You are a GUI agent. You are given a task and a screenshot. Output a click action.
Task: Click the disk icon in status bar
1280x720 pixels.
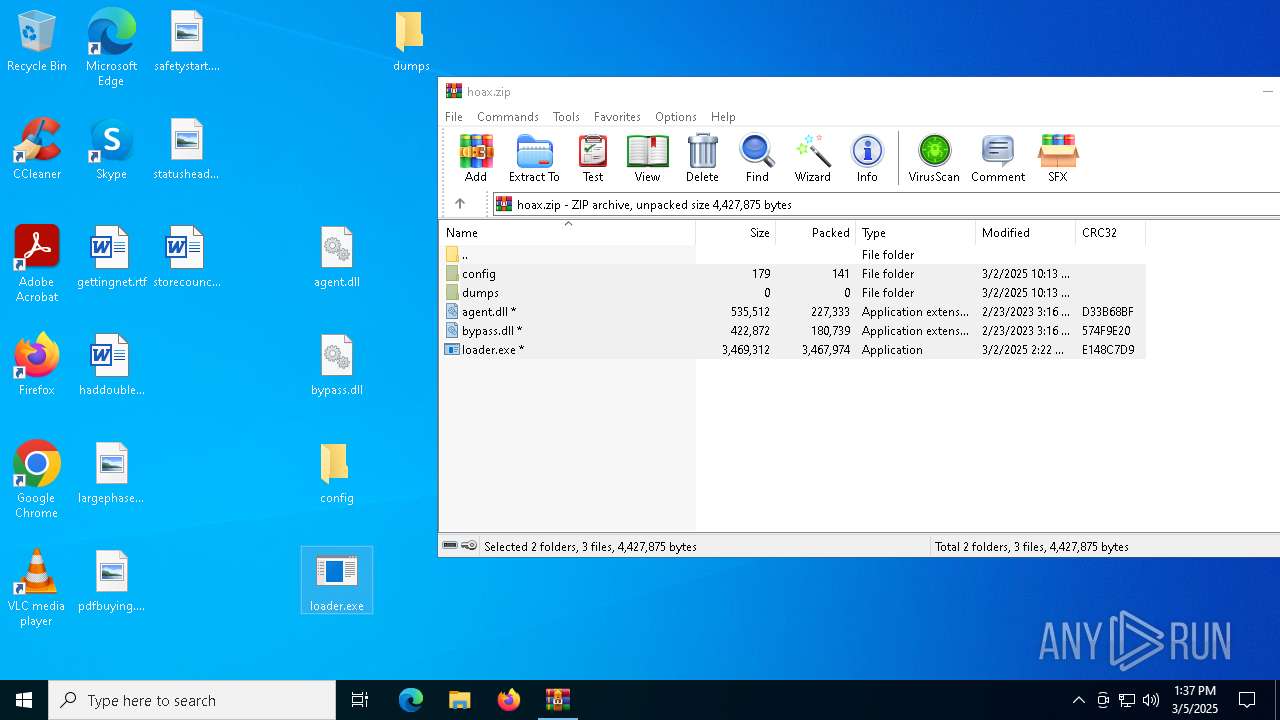[450, 546]
